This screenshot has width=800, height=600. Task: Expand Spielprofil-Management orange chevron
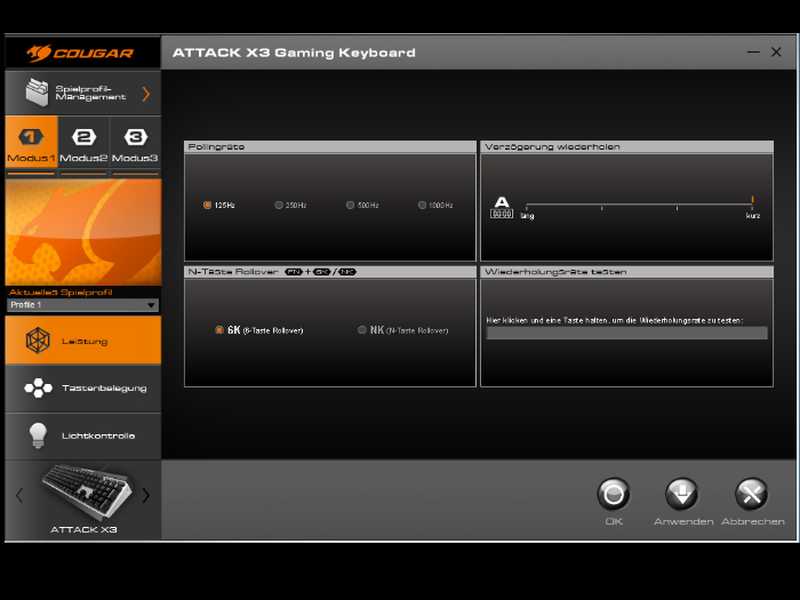click(x=146, y=94)
